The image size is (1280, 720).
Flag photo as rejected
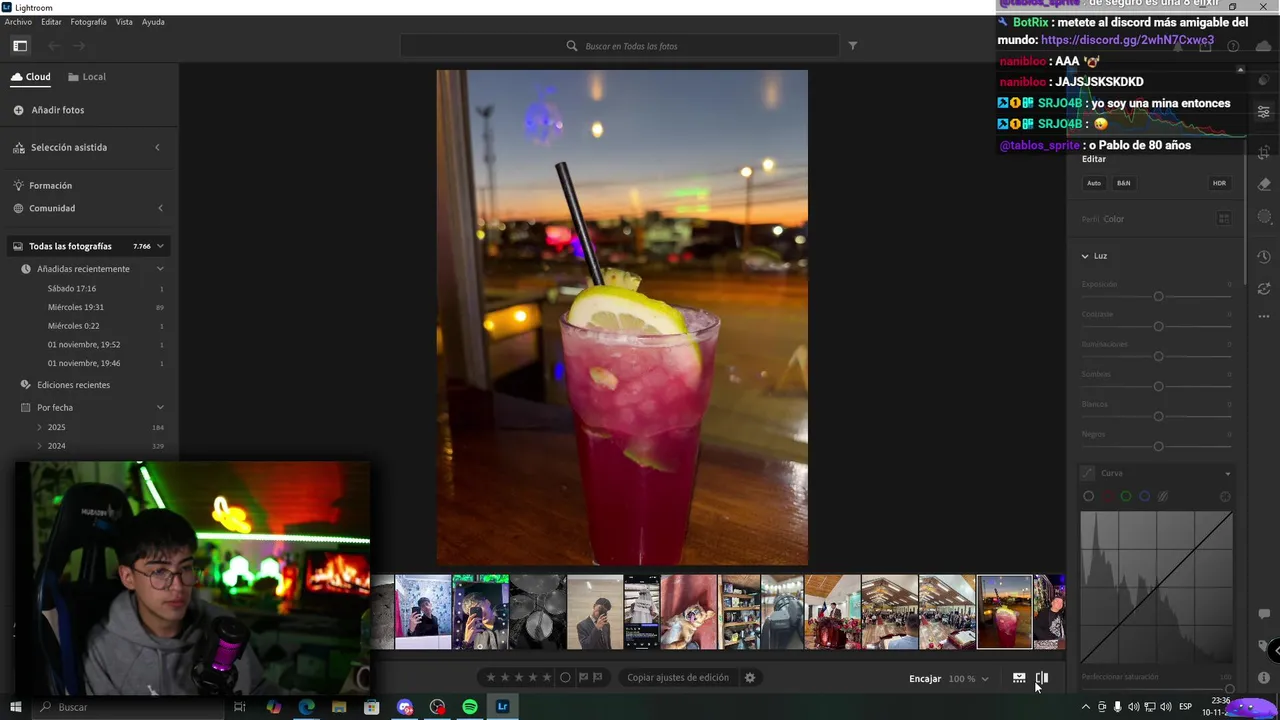pyautogui.click(x=598, y=677)
